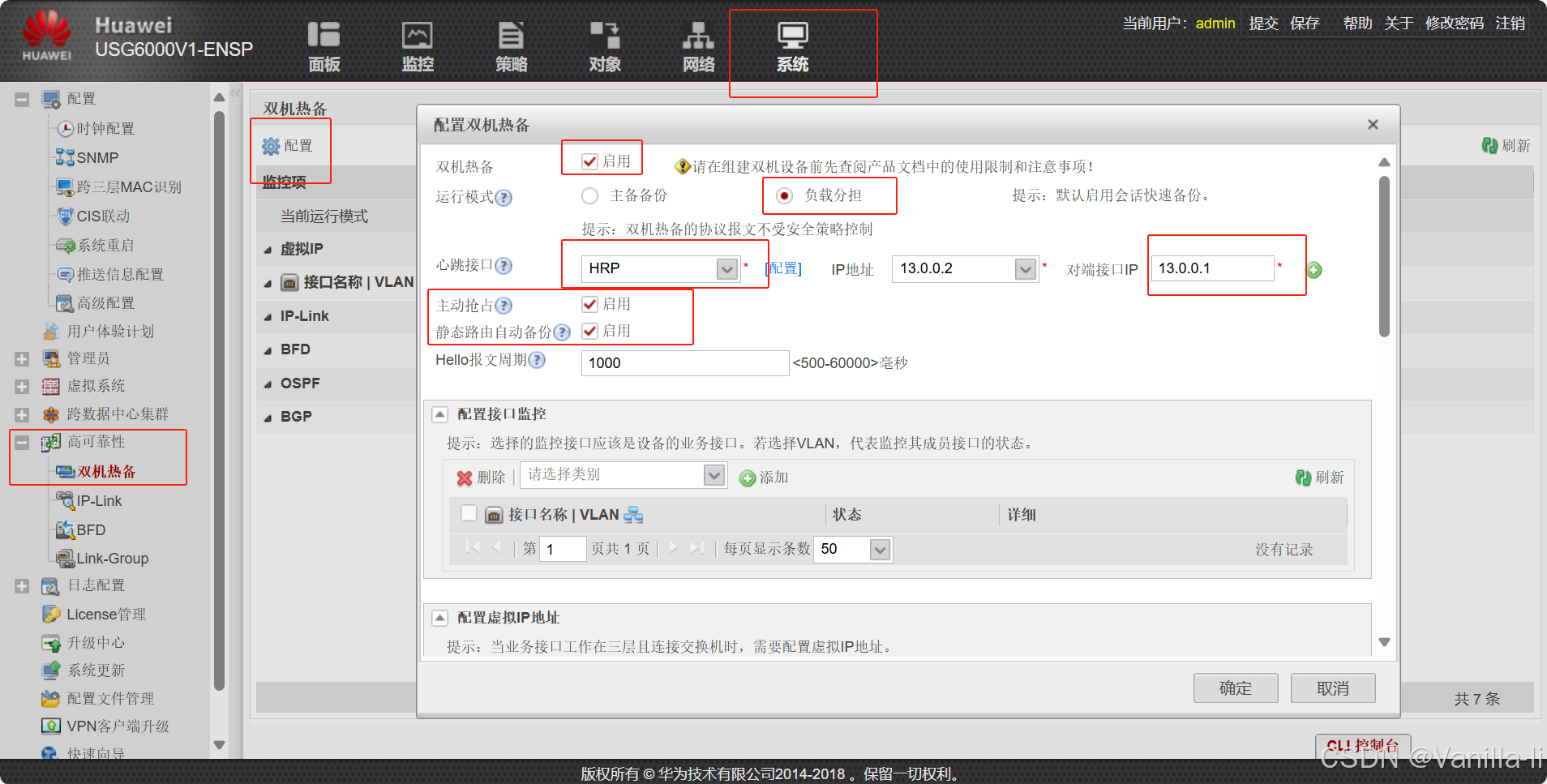Open the 监控 monitoring tab

click(418, 47)
